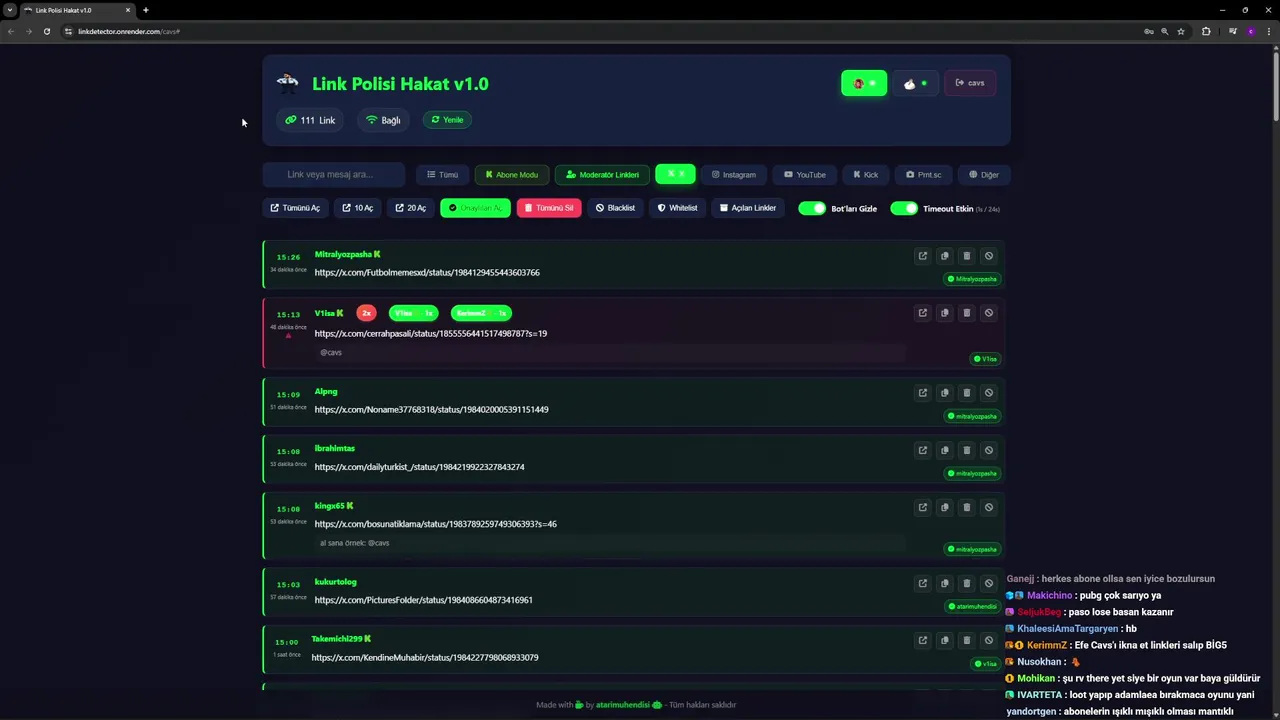Screen dimensions: 1280x720
Task: Open the kingx65 bosunatiklama link
Action: (922, 507)
